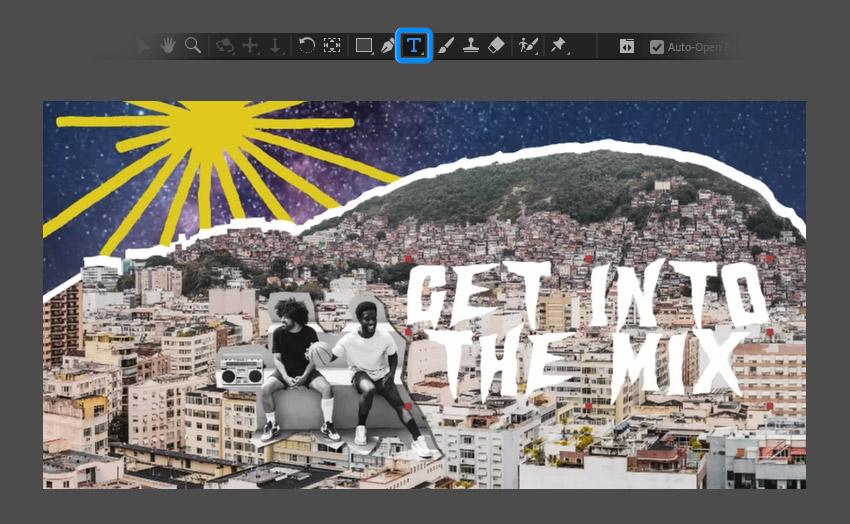
Task: Click the boombox cutout in the composition
Action: click(241, 370)
